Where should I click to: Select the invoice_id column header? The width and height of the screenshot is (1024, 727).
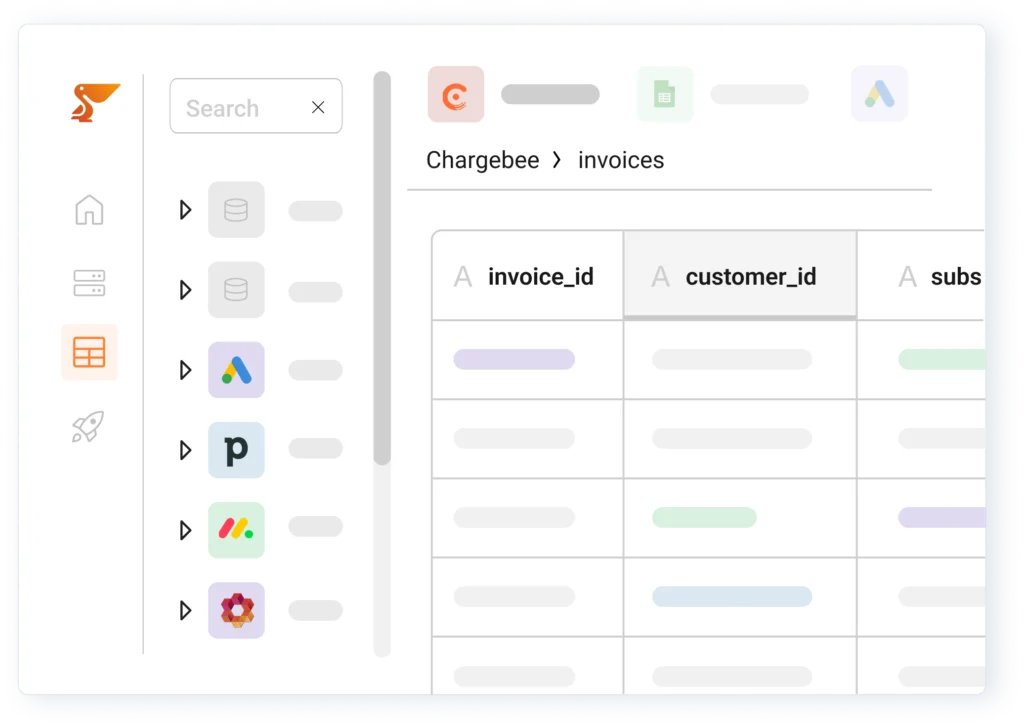point(528,276)
